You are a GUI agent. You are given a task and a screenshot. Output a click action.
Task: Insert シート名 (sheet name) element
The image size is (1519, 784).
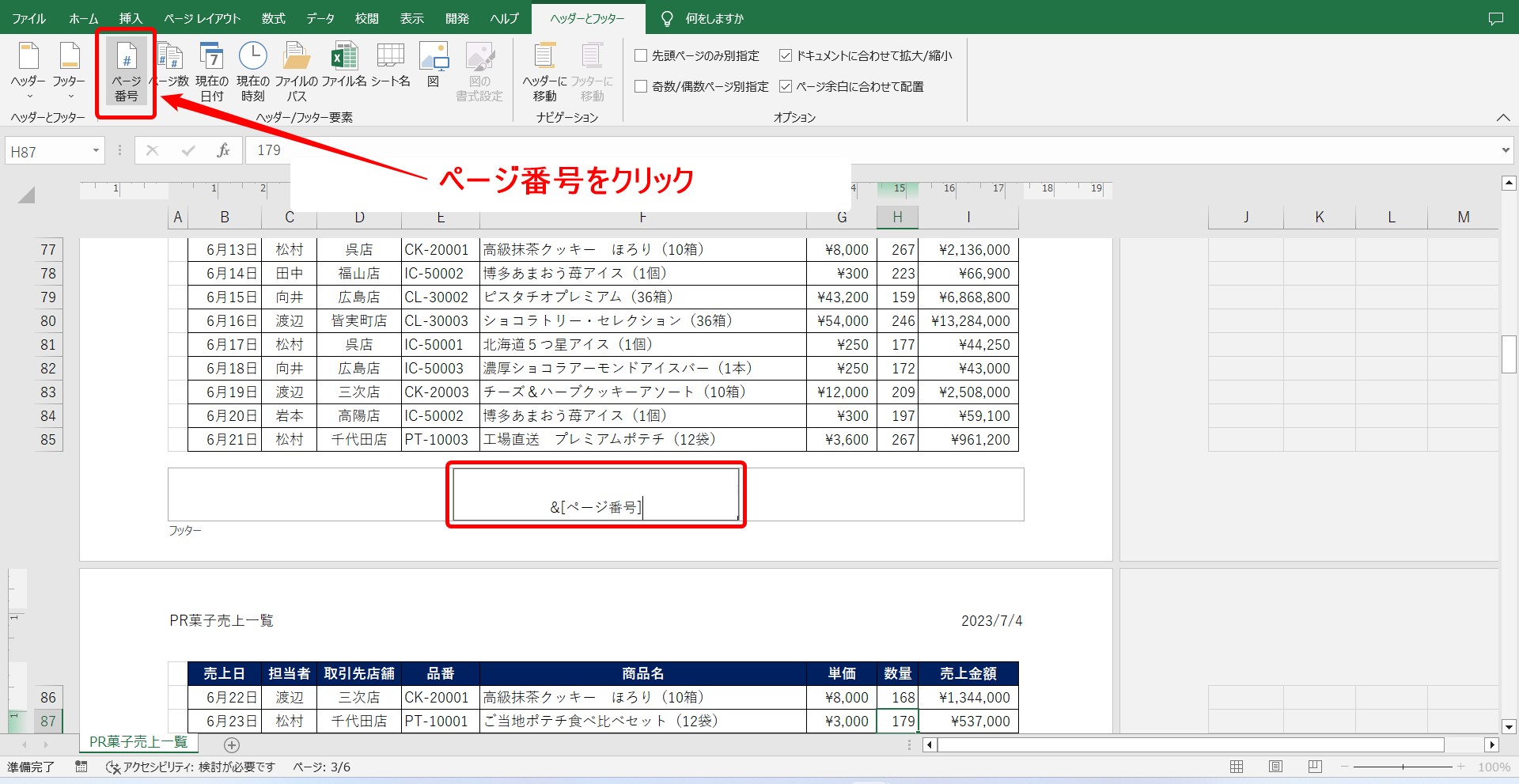pyautogui.click(x=391, y=67)
